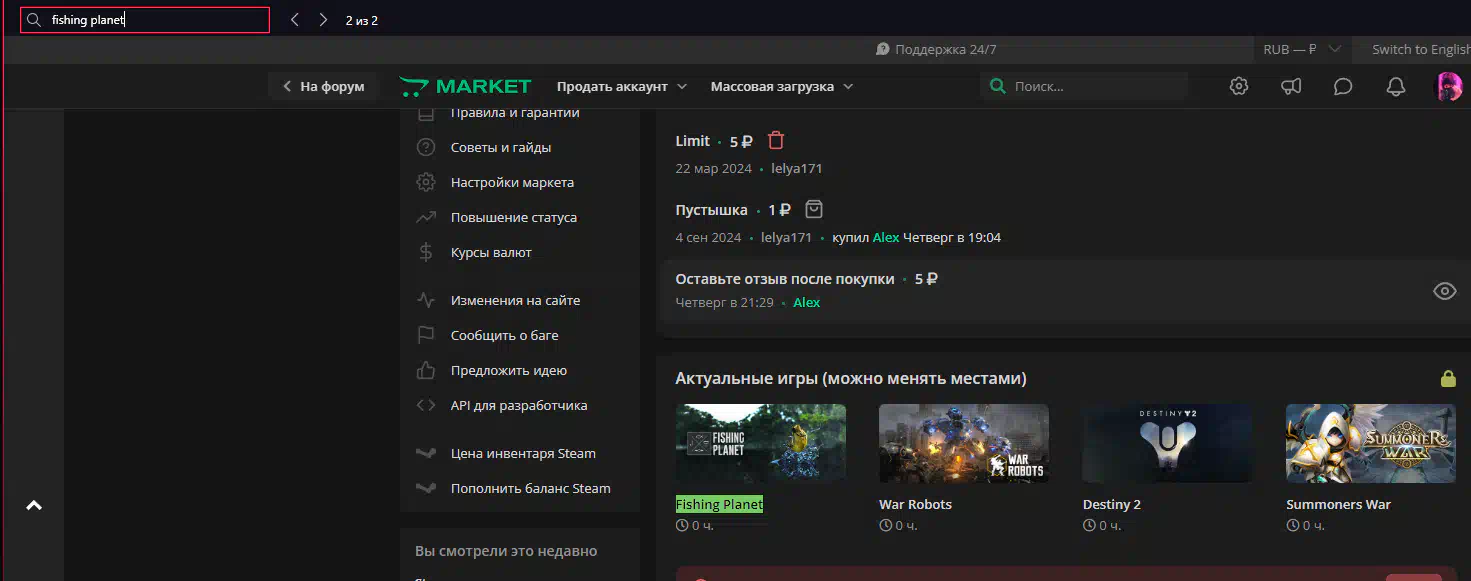This screenshot has height=581, width=1471.
Task: Click the Вы смотрели это недавно heading
Action: point(506,551)
